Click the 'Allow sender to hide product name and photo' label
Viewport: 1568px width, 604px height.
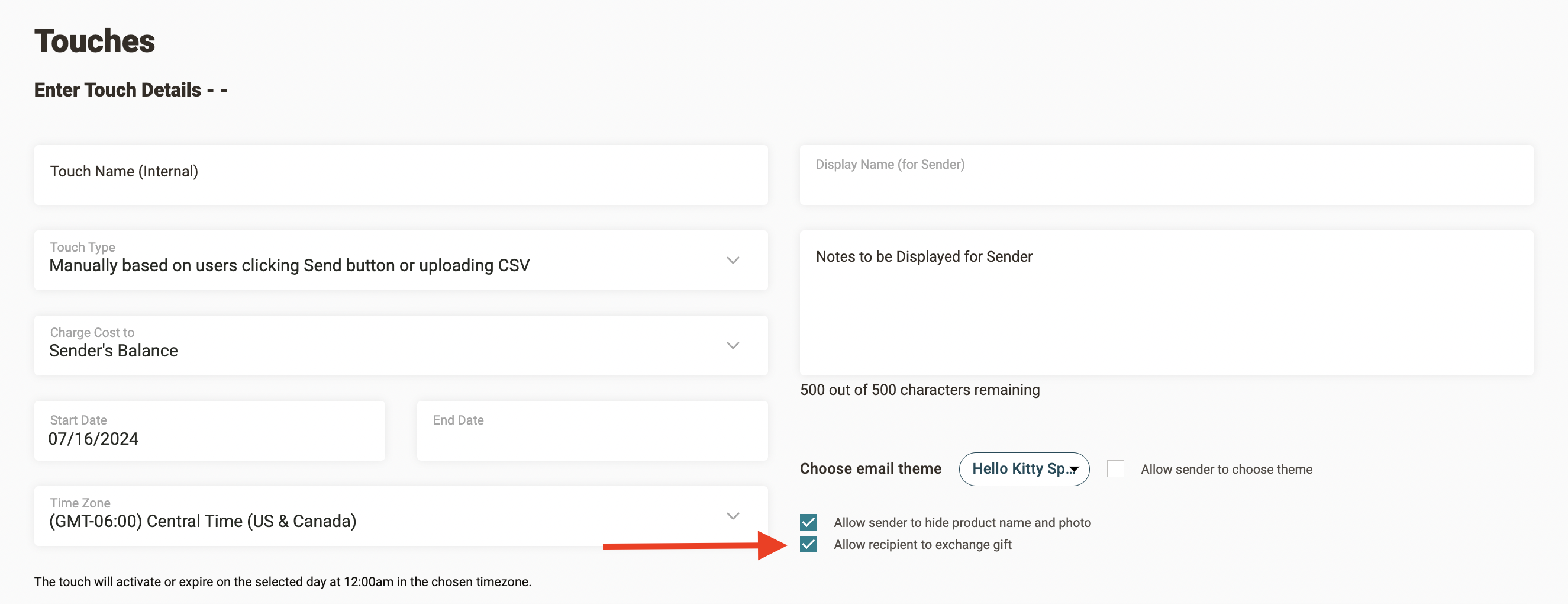(x=962, y=522)
